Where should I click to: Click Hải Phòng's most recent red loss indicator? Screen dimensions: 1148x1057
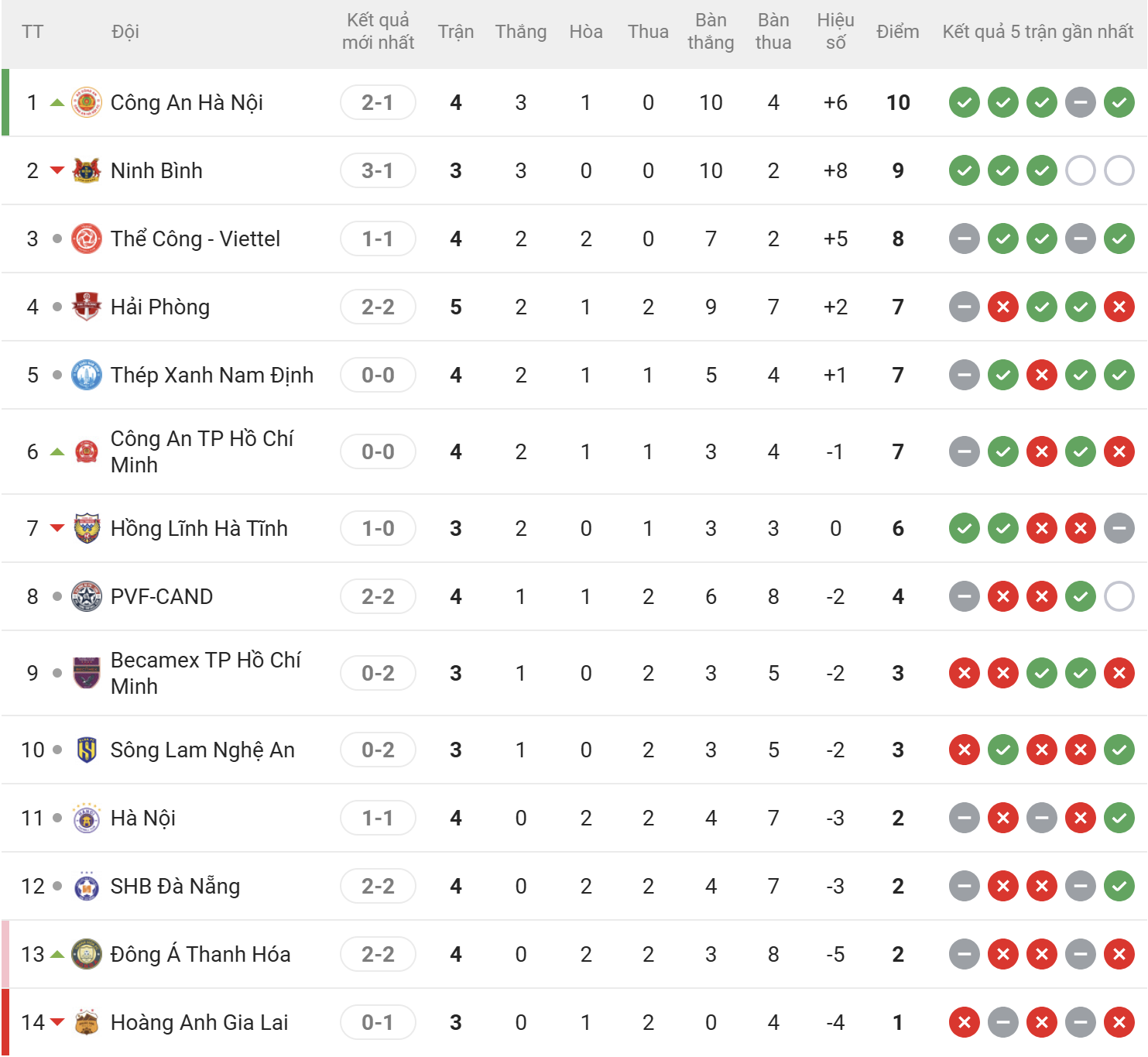1119,307
